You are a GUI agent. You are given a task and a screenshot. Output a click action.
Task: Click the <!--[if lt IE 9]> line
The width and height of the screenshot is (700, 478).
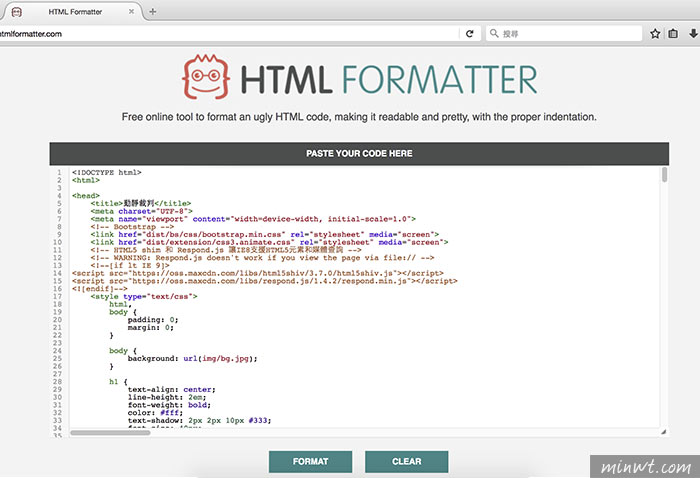pos(130,265)
